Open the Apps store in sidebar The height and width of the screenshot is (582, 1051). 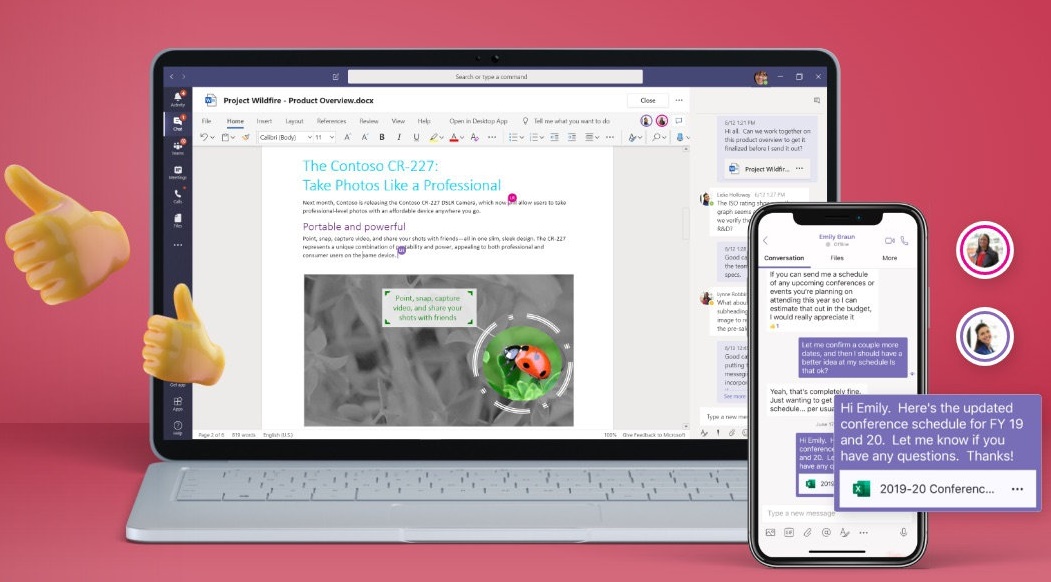point(178,403)
